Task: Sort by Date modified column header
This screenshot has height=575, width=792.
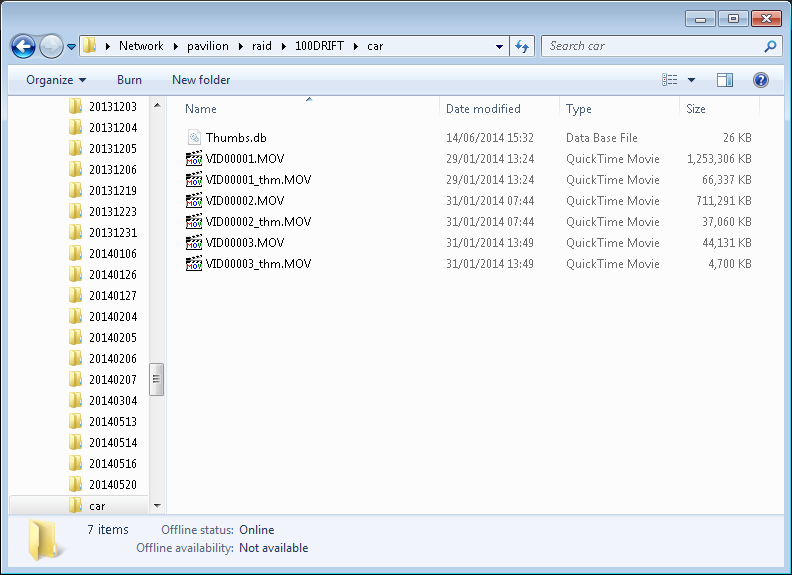Action: 483,109
